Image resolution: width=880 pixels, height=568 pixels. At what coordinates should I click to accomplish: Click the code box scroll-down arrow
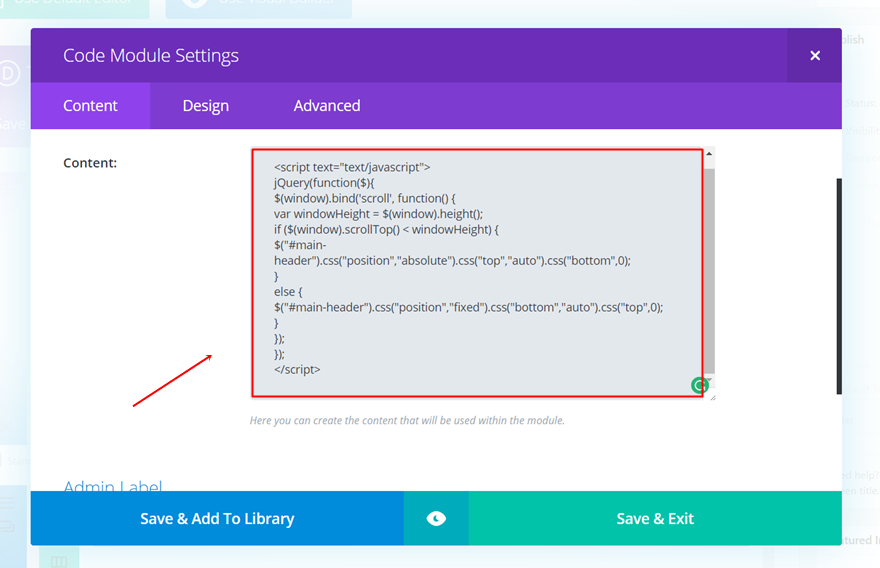click(709, 381)
